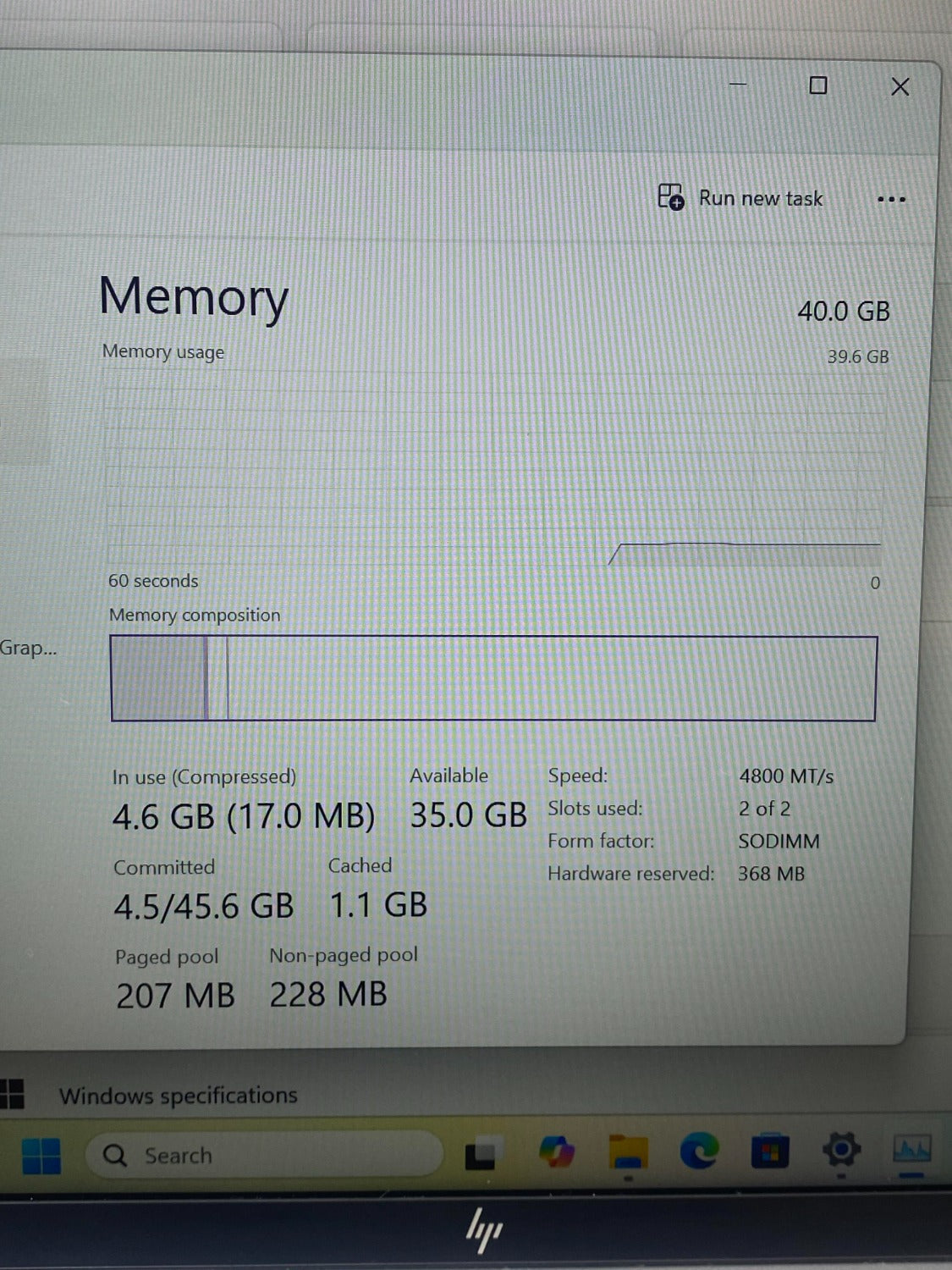Click the magnifier icon in the search bar
Screen dimensions: 952x1270
pyautogui.click(x=114, y=1154)
